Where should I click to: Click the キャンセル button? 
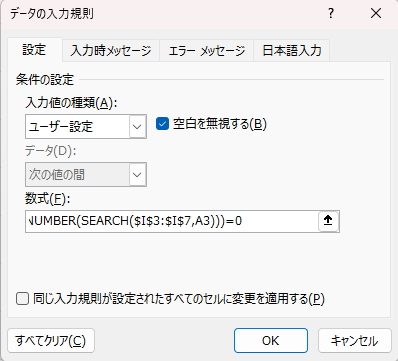(355, 341)
